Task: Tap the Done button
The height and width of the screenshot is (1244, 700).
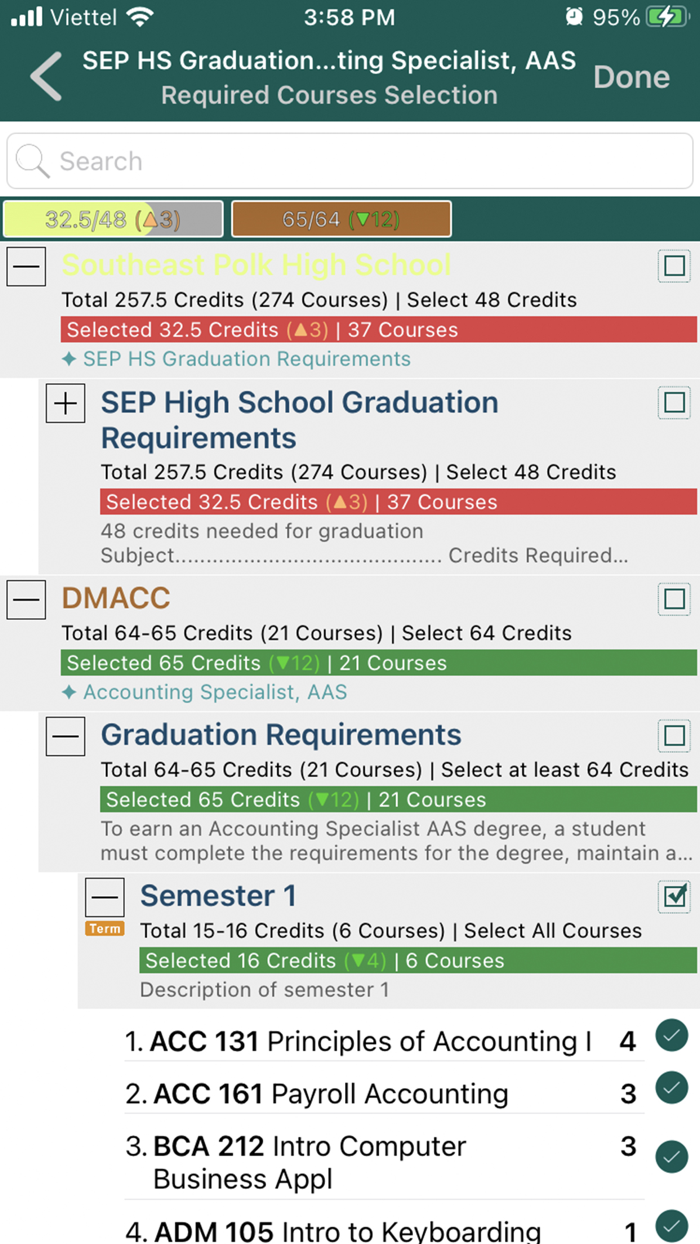Action: click(x=631, y=76)
